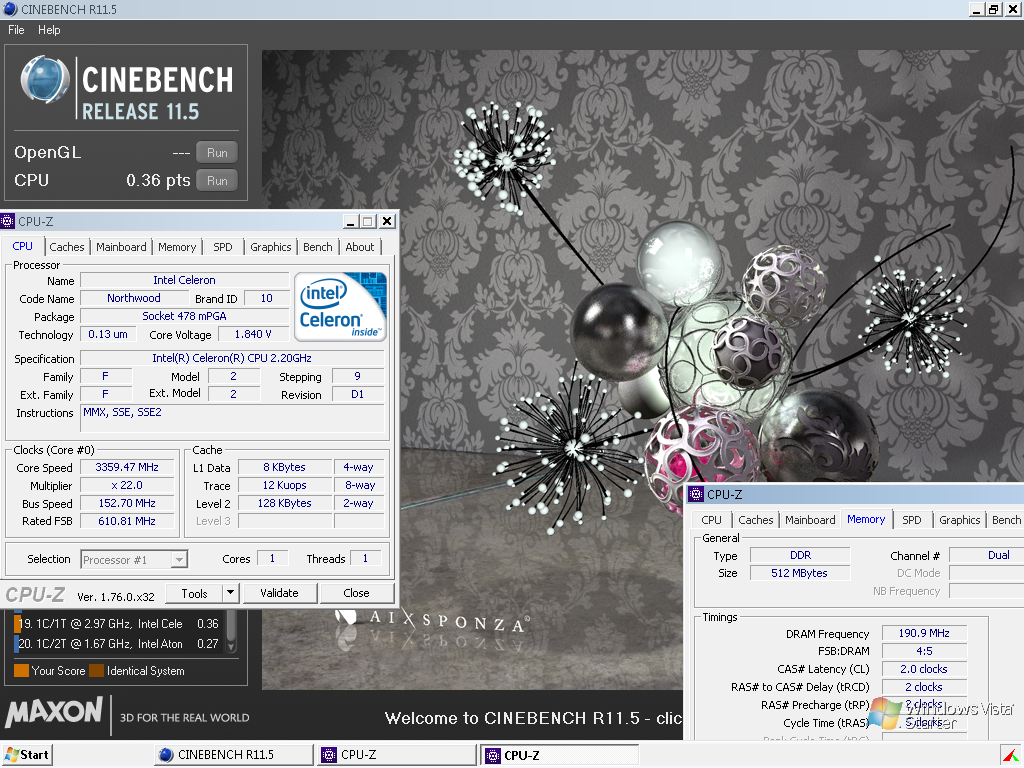Click the Intel Celeron name field
Image resolution: width=1024 pixels, height=768 pixels.
[184, 280]
